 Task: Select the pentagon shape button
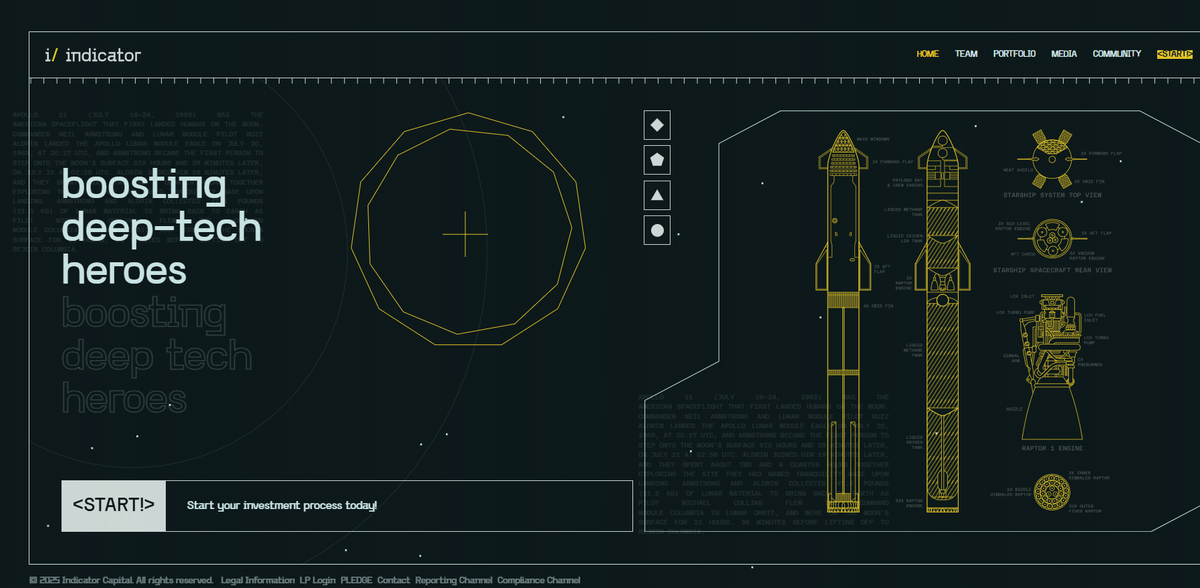coord(657,160)
